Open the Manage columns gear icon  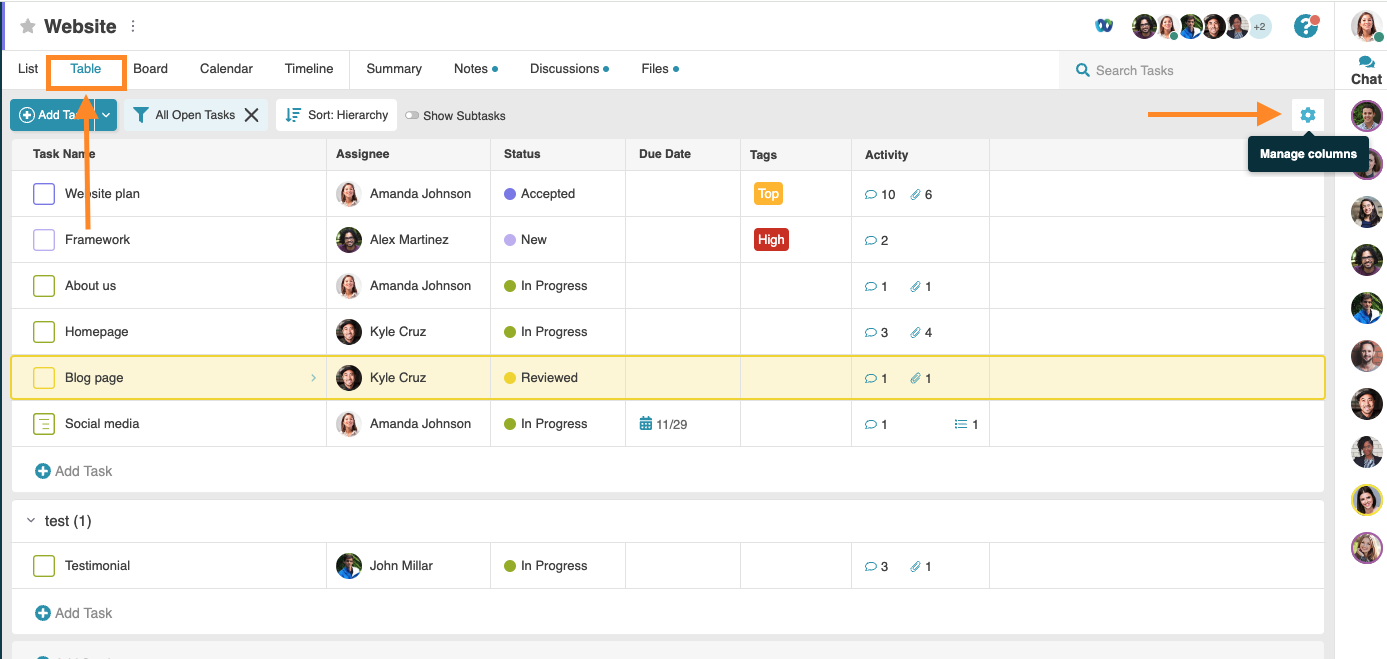coord(1308,114)
